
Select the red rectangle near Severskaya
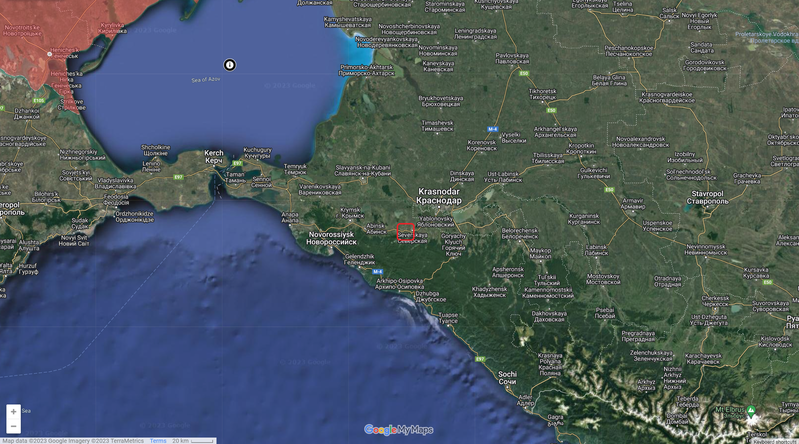[x=405, y=230]
